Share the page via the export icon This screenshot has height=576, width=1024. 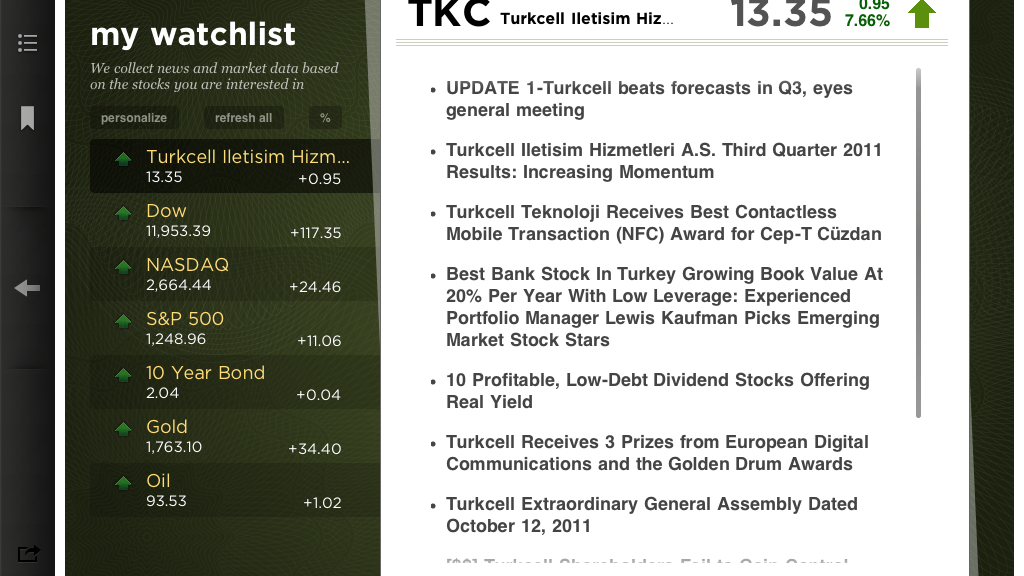tap(28, 553)
